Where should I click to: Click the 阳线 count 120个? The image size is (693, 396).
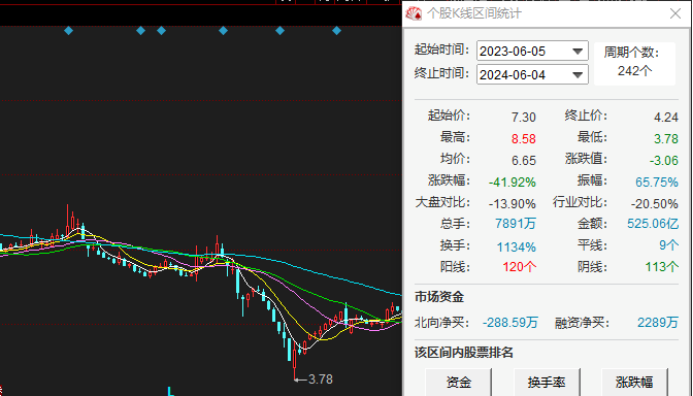[519, 267]
